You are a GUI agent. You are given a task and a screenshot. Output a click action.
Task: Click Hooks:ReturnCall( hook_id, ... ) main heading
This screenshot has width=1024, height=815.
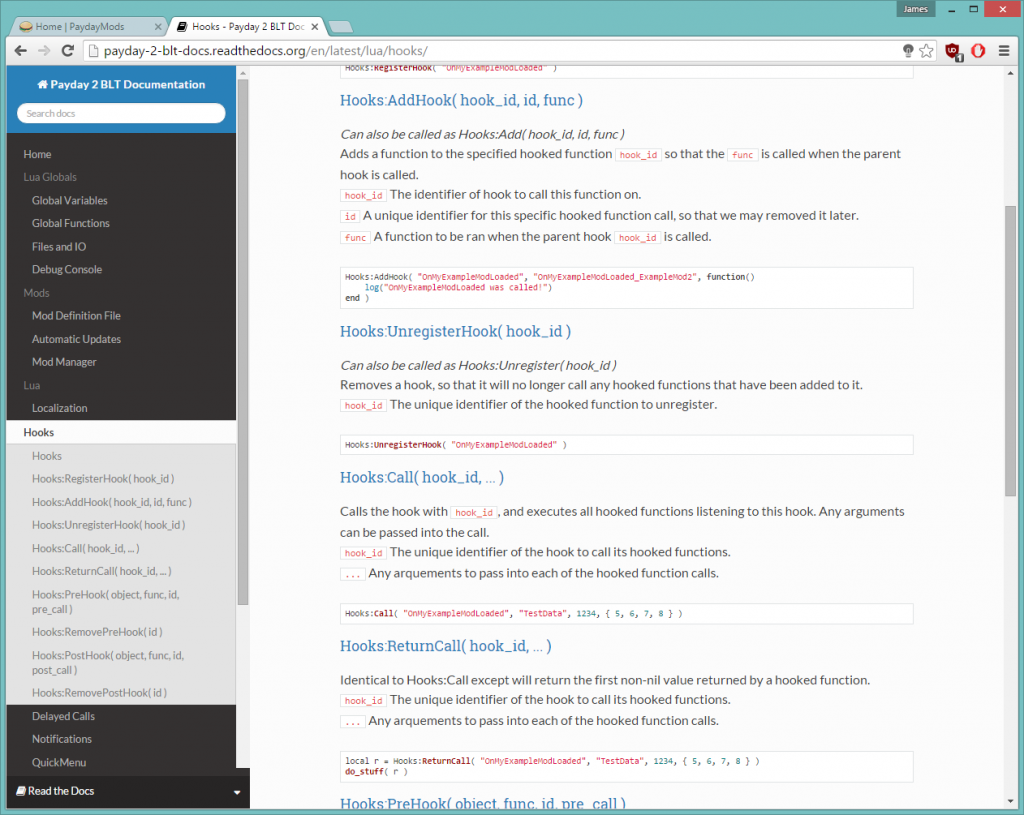tap(445, 646)
